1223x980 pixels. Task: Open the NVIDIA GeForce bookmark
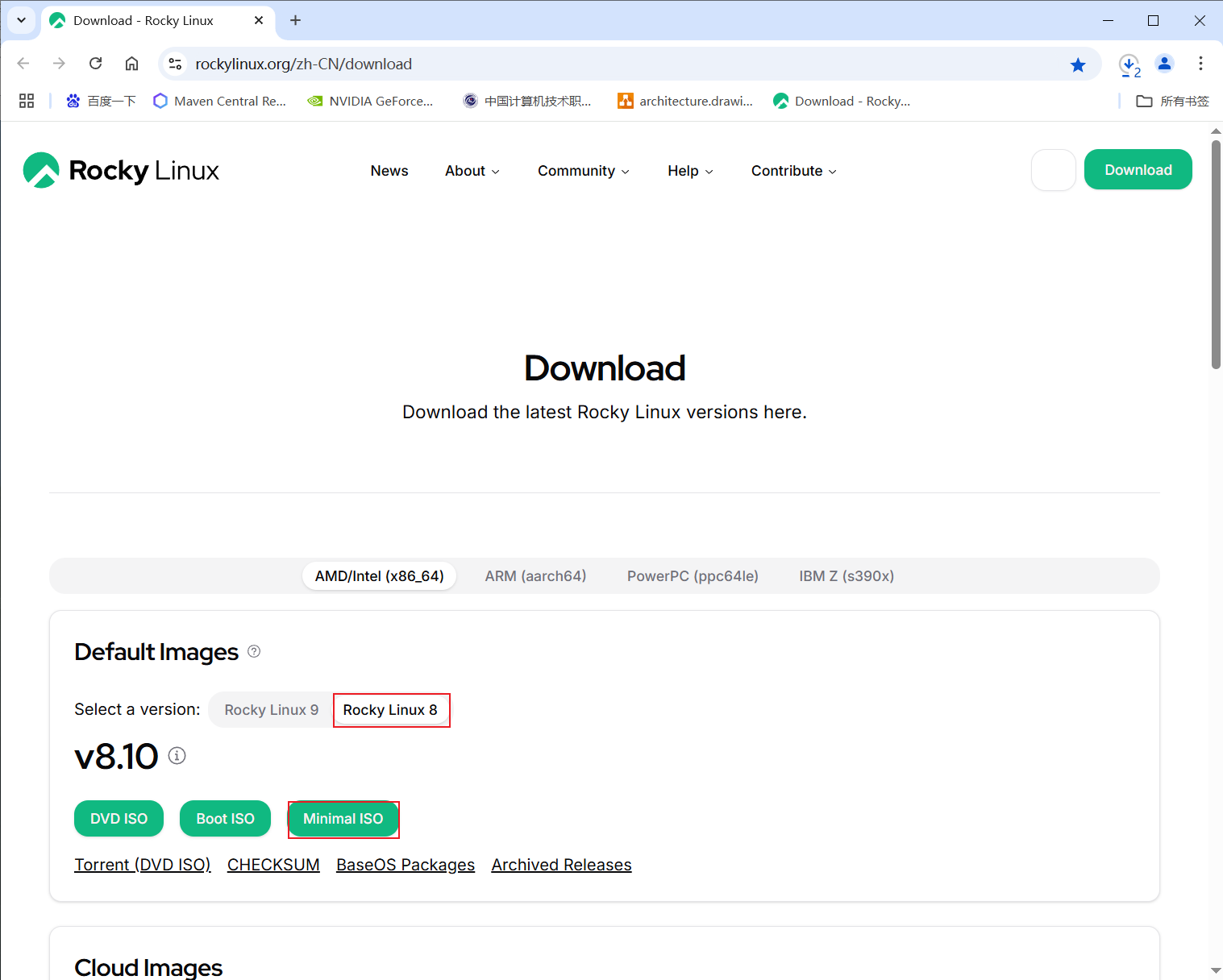click(x=371, y=101)
